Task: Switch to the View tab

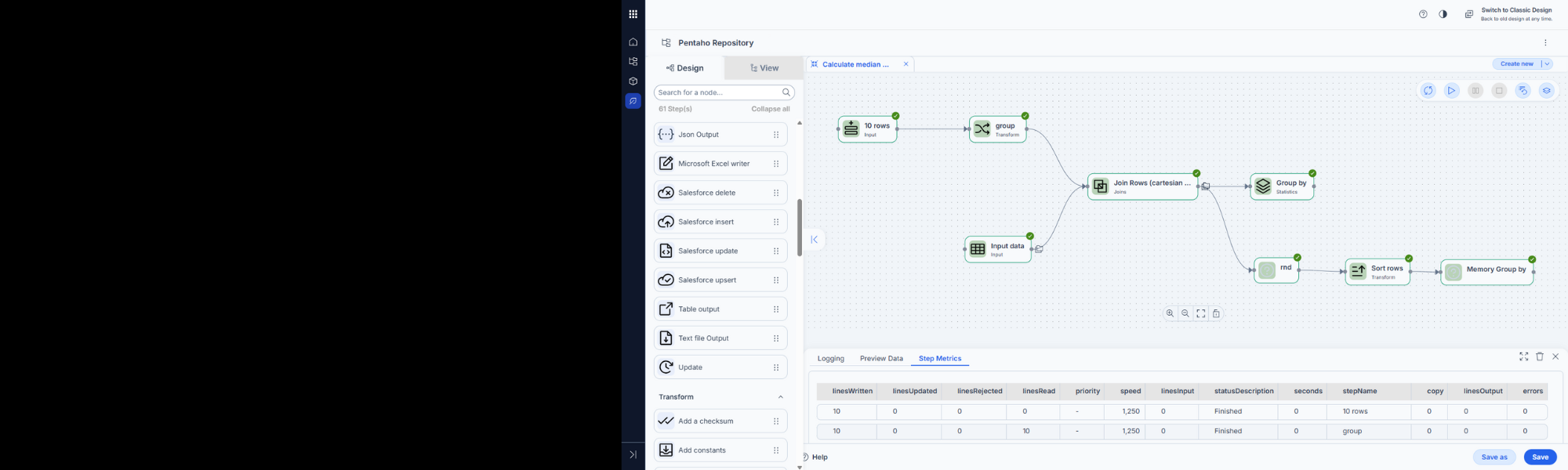Action: pos(764,68)
